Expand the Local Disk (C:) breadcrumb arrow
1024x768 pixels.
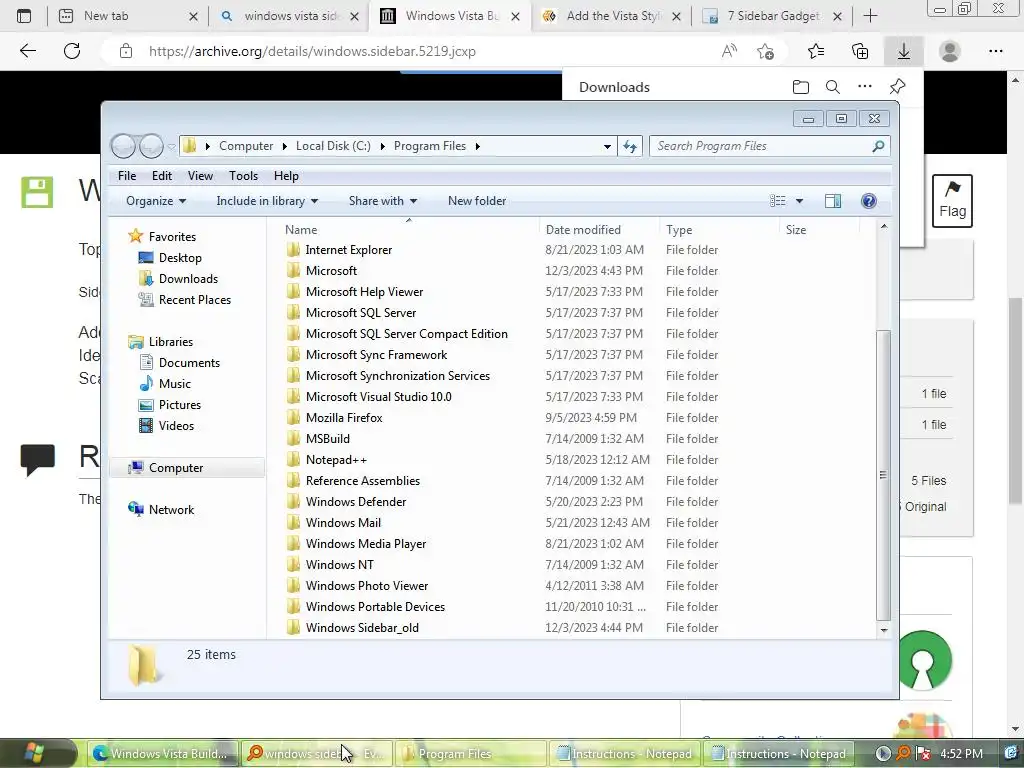coord(382,146)
